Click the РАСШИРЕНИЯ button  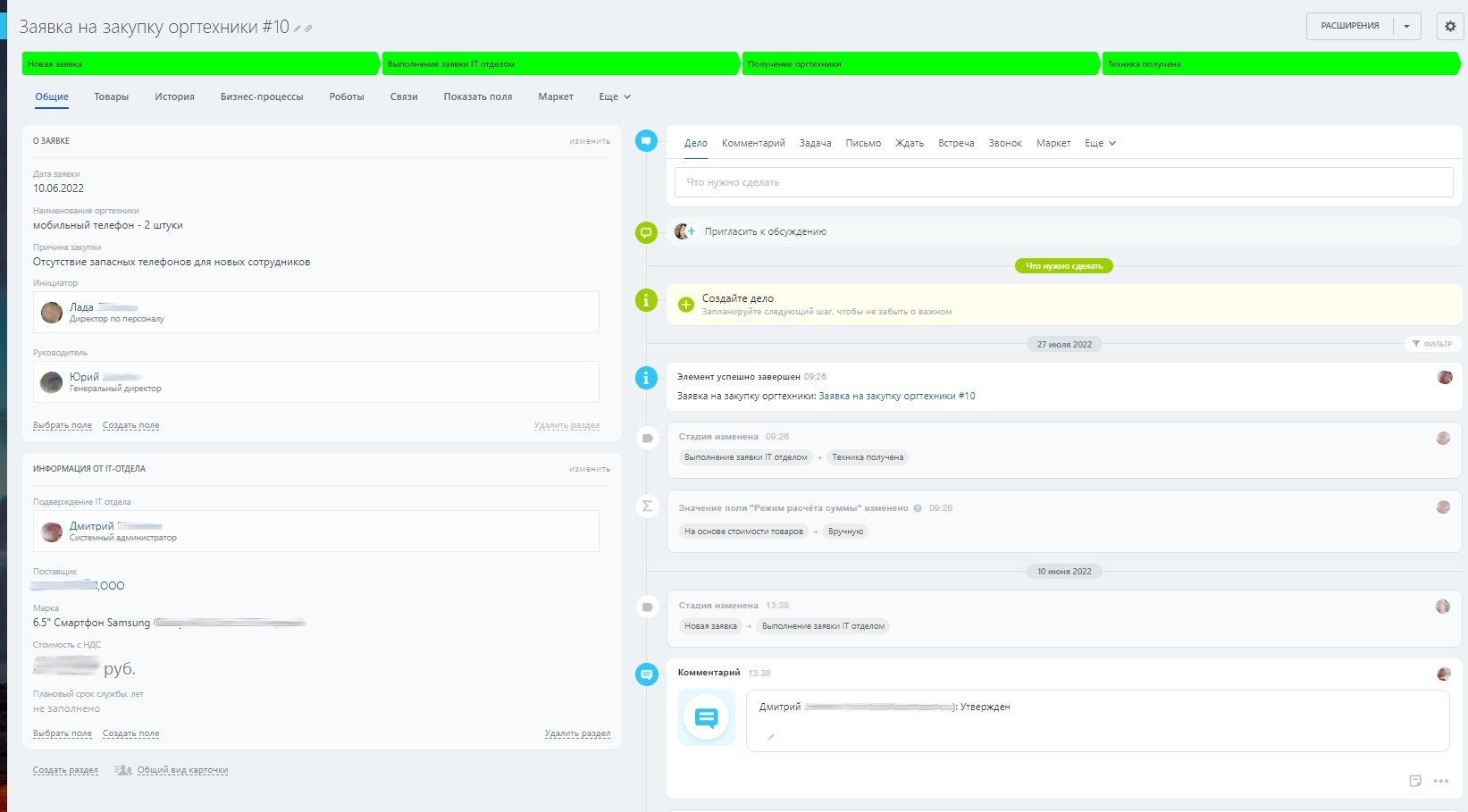tap(1350, 26)
